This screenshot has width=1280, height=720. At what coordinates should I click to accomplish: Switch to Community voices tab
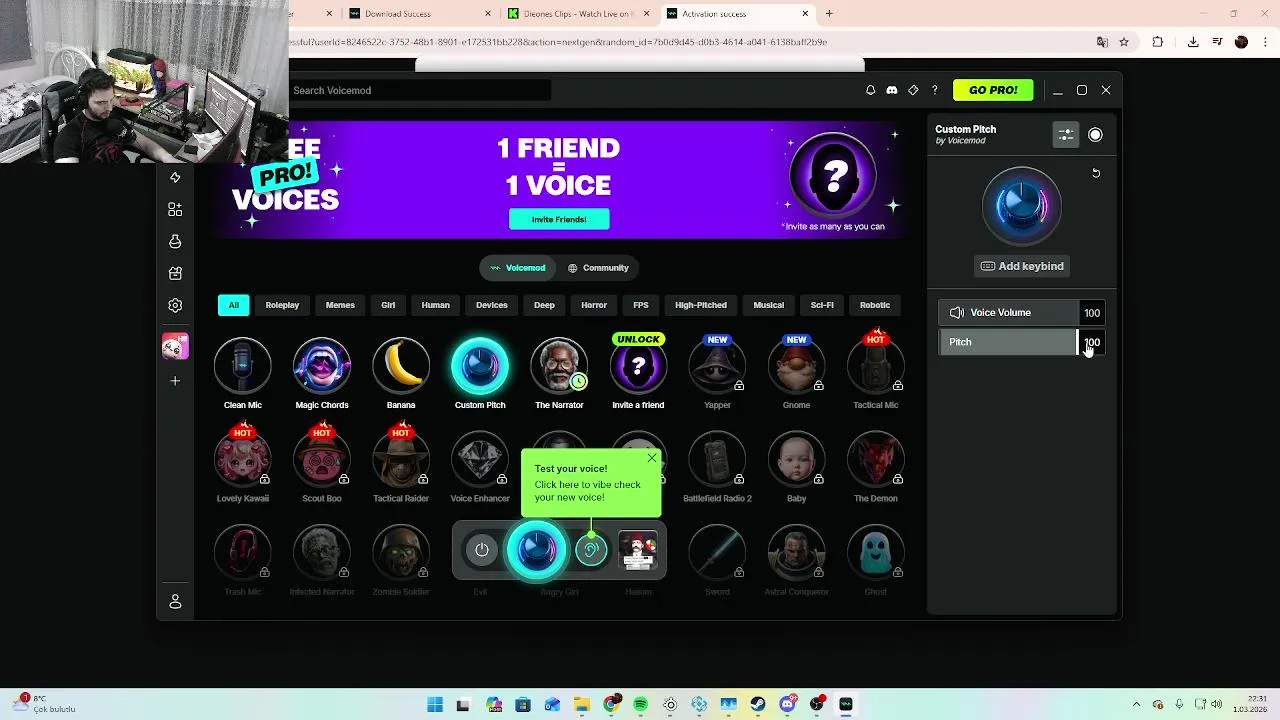coord(598,268)
